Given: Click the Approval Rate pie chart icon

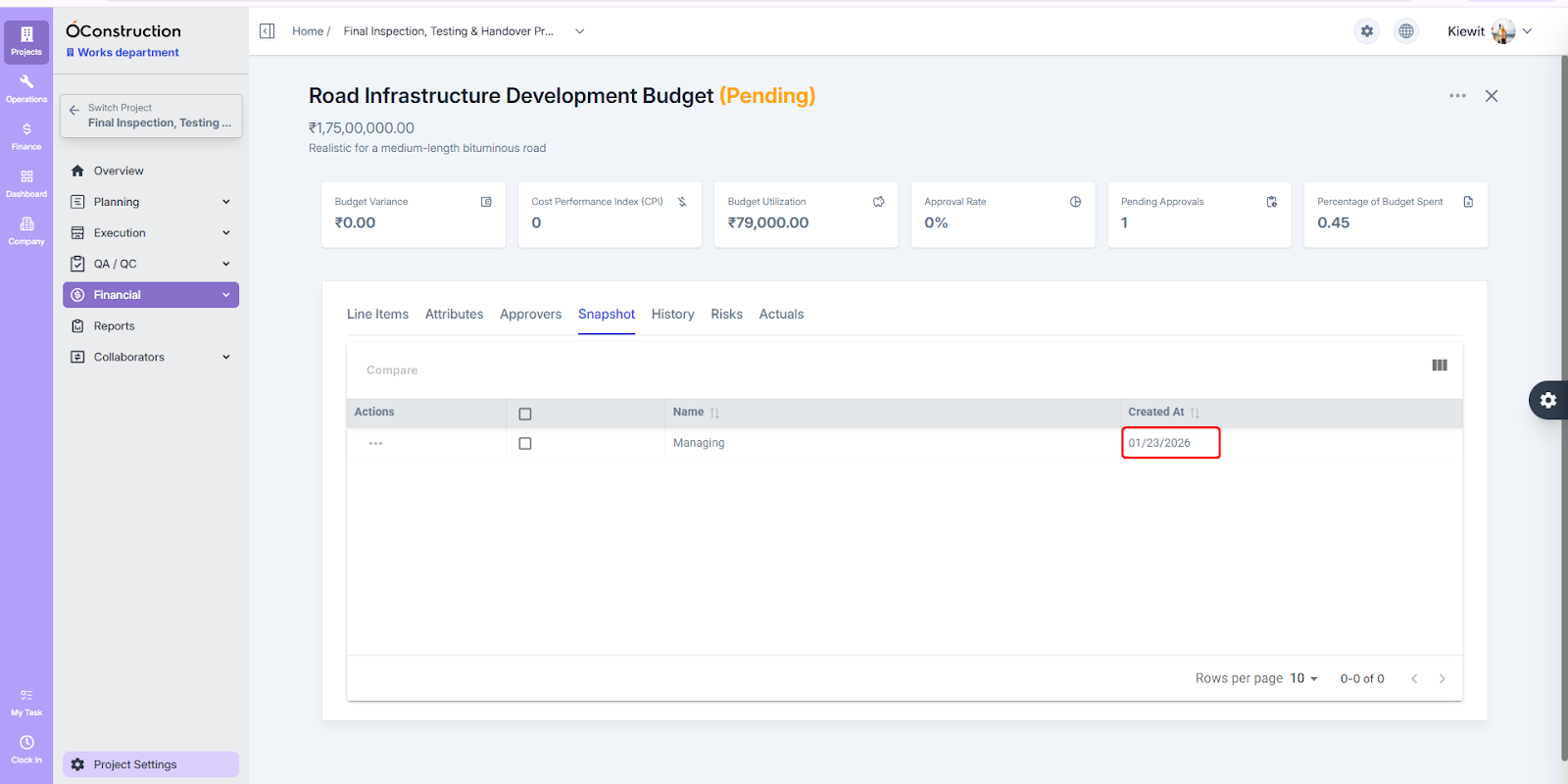Looking at the screenshot, I should pyautogui.click(x=1075, y=202).
